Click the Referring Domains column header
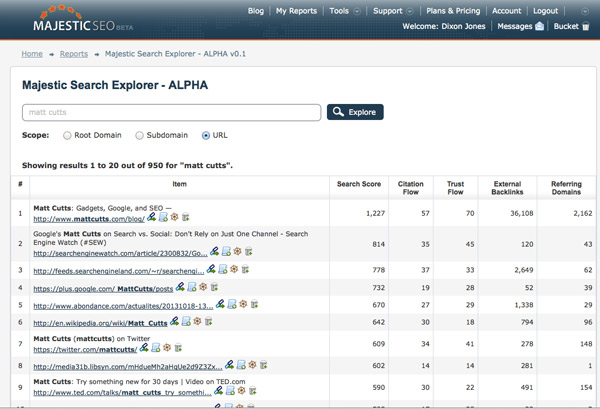The width and height of the screenshot is (600, 409). (566, 188)
